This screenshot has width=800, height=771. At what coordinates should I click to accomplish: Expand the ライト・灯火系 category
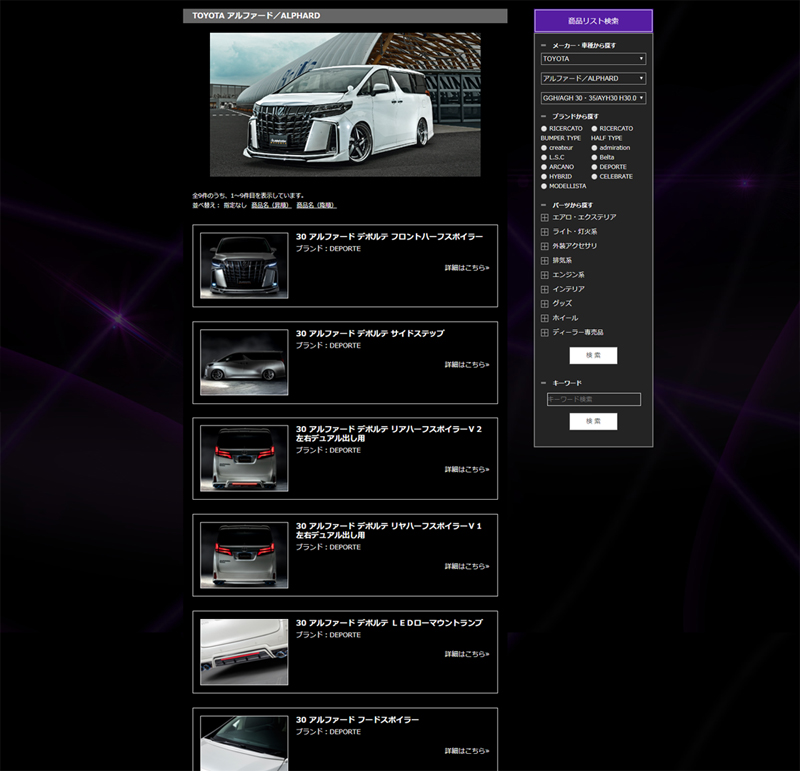pyautogui.click(x=544, y=232)
